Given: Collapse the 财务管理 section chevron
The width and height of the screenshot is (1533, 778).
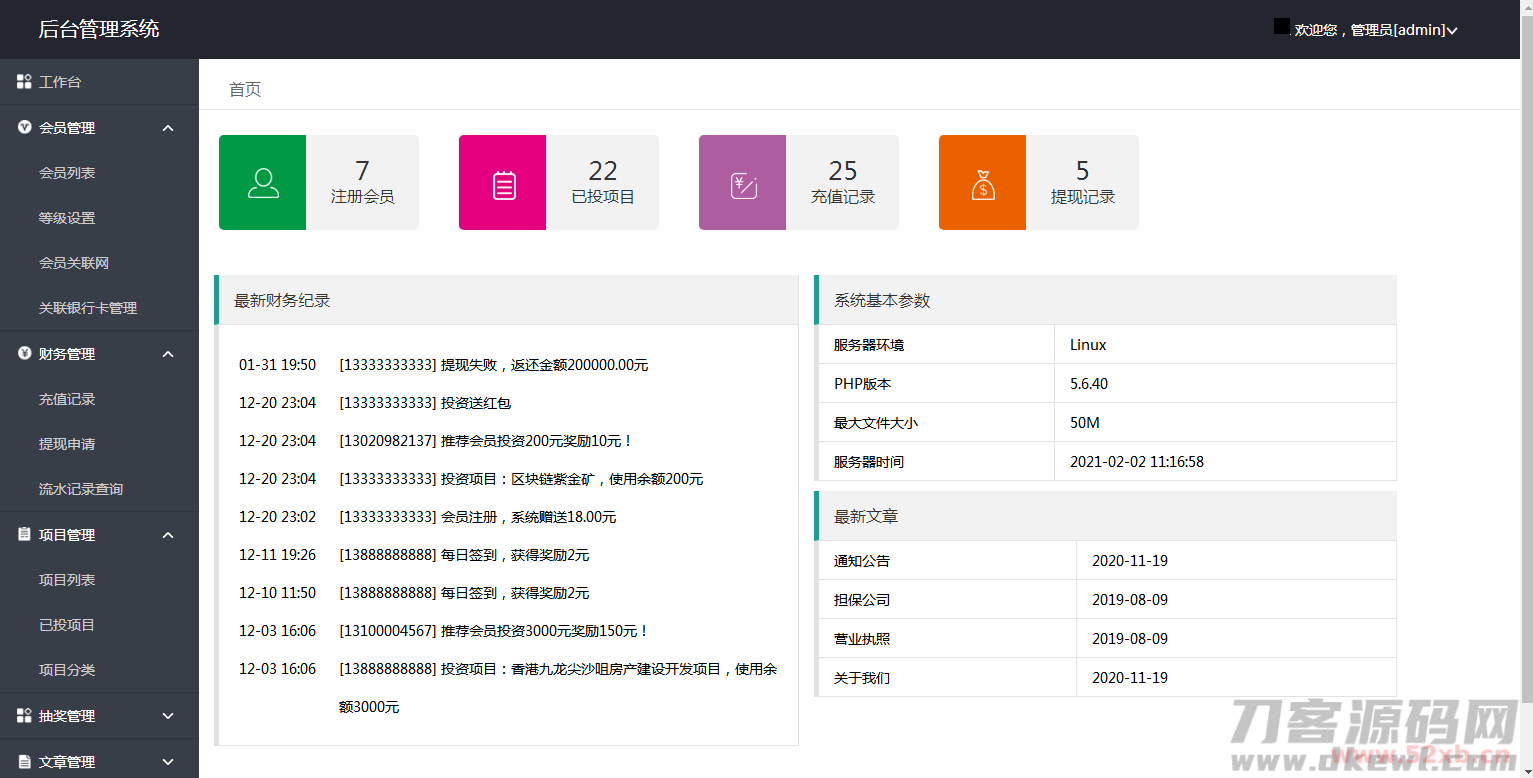Looking at the screenshot, I should pyautogui.click(x=168, y=354).
